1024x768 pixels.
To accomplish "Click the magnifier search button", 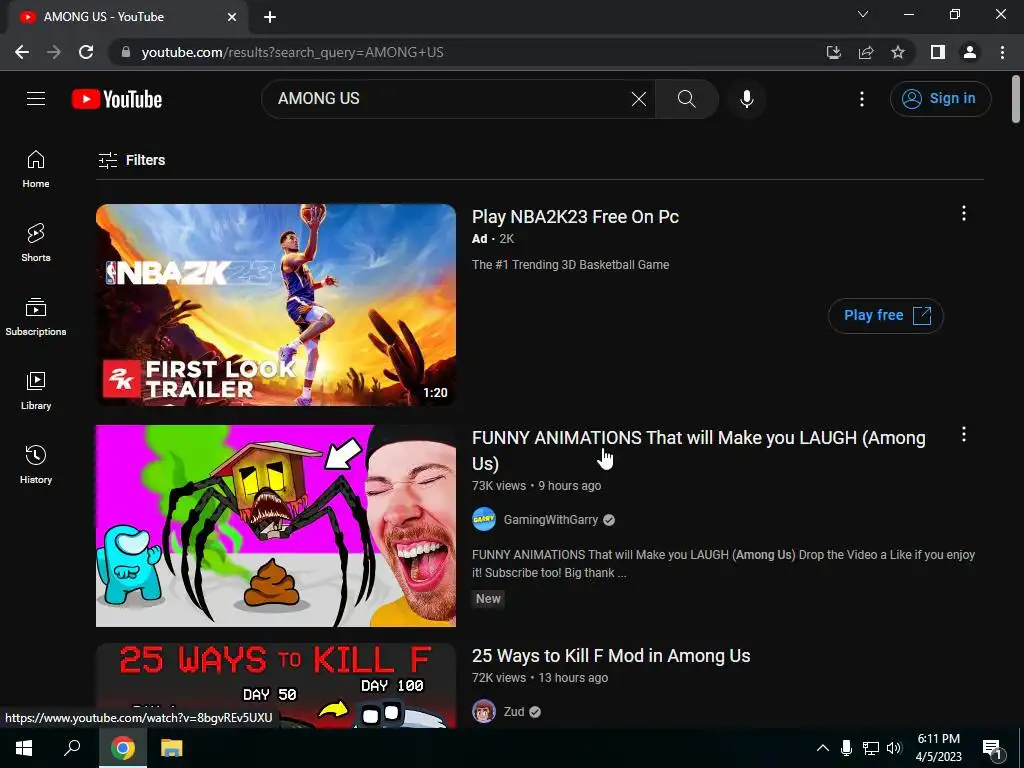I will [x=686, y=99].
